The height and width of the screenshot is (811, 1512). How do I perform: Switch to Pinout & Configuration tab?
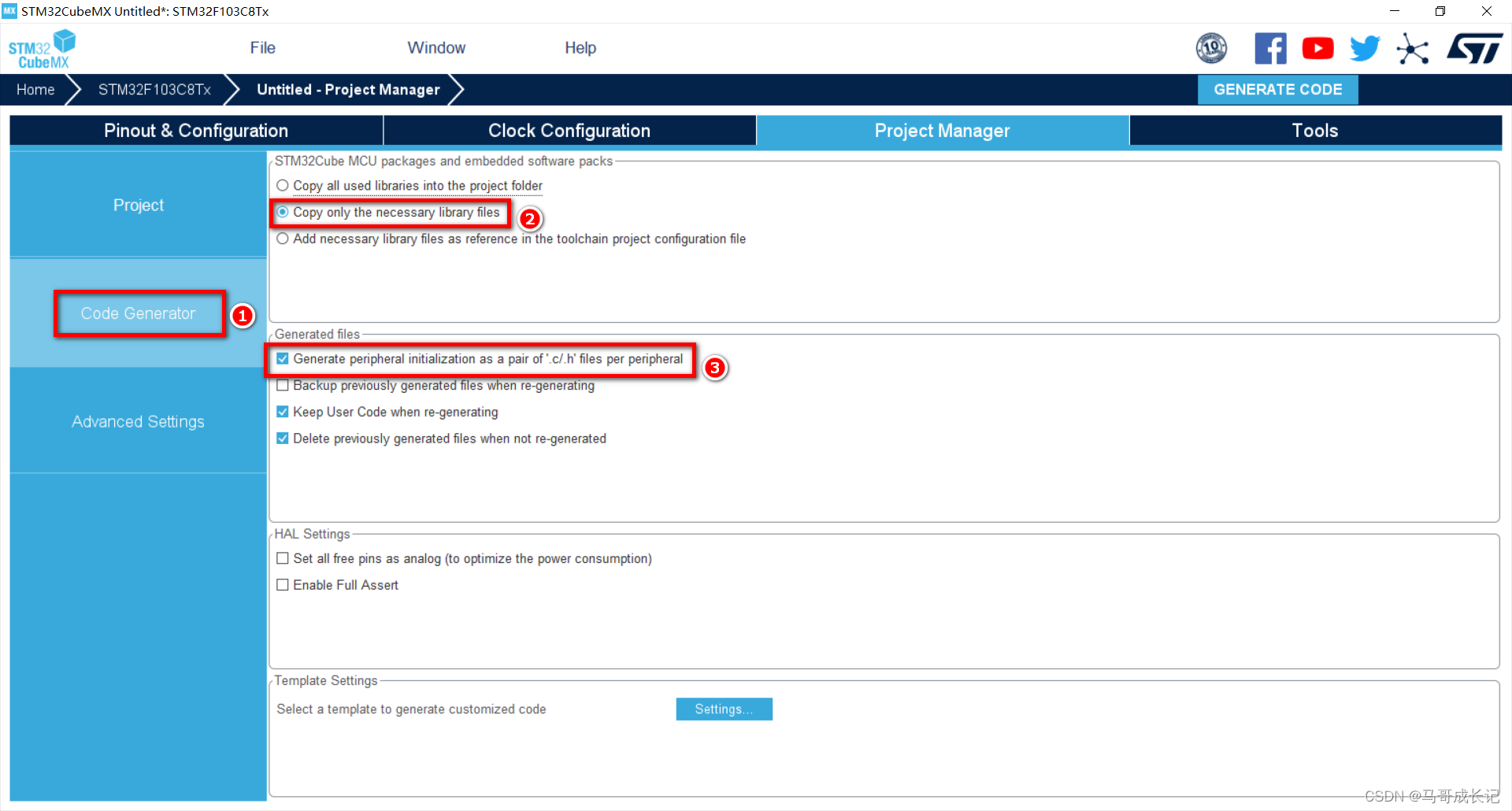click(x=196, y=131)
